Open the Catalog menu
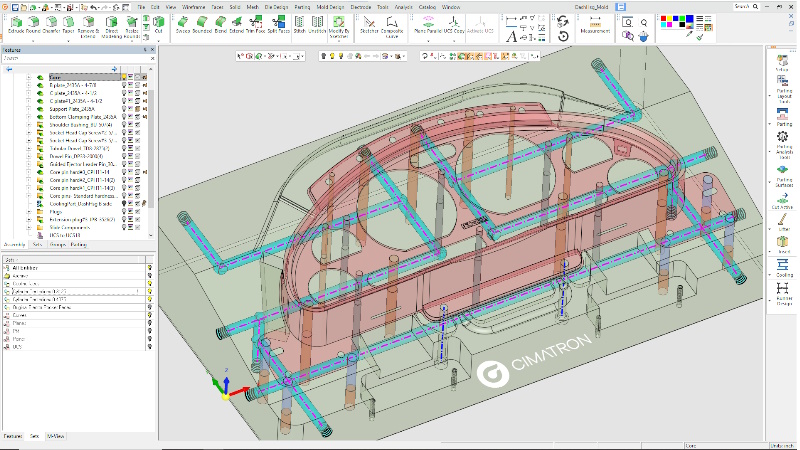 coord(427,7)
